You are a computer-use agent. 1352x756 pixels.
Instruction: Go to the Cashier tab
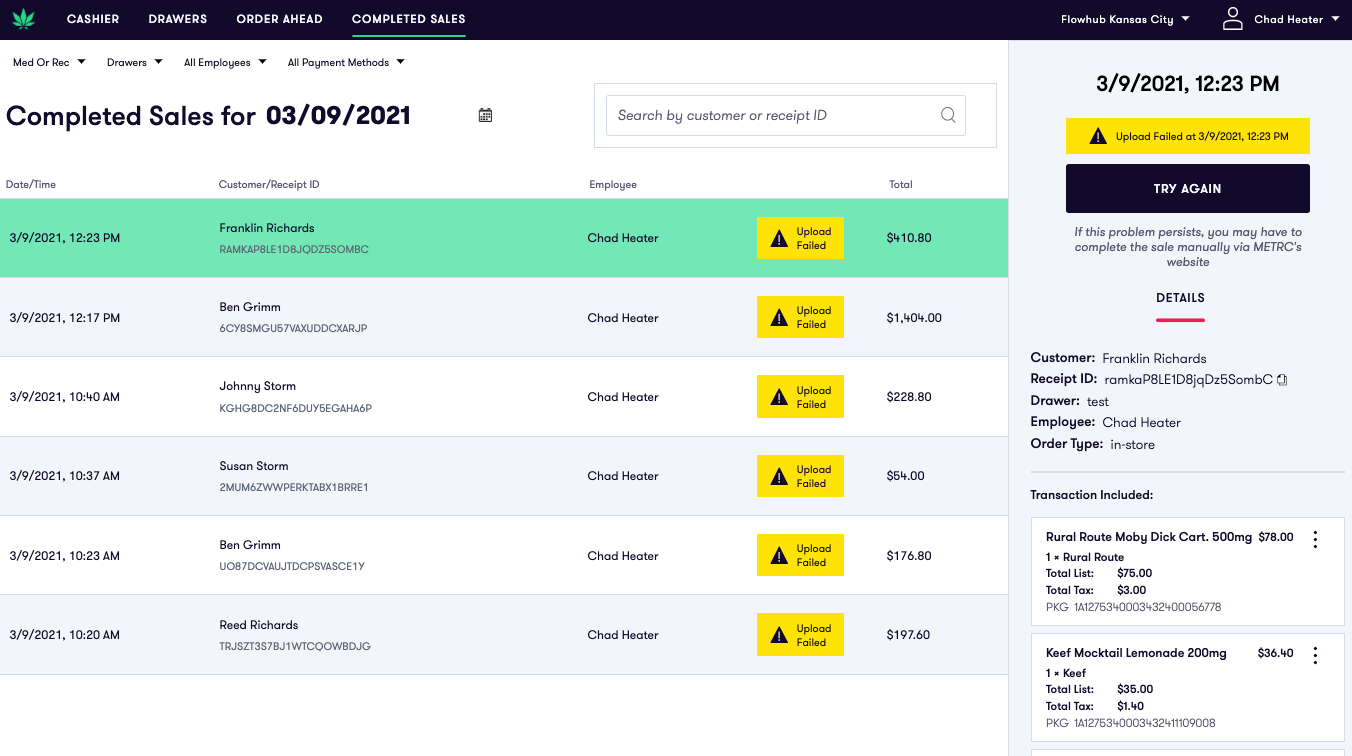93,19
